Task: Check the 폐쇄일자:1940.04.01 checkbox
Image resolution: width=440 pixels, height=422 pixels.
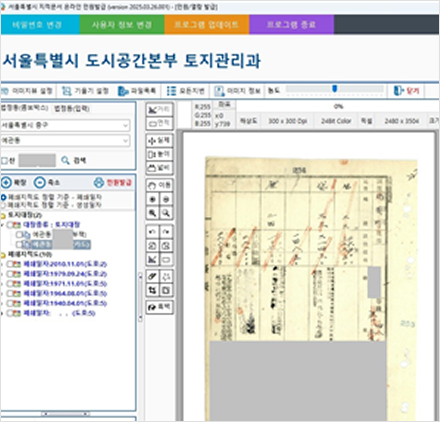Action: click(10, 303)
